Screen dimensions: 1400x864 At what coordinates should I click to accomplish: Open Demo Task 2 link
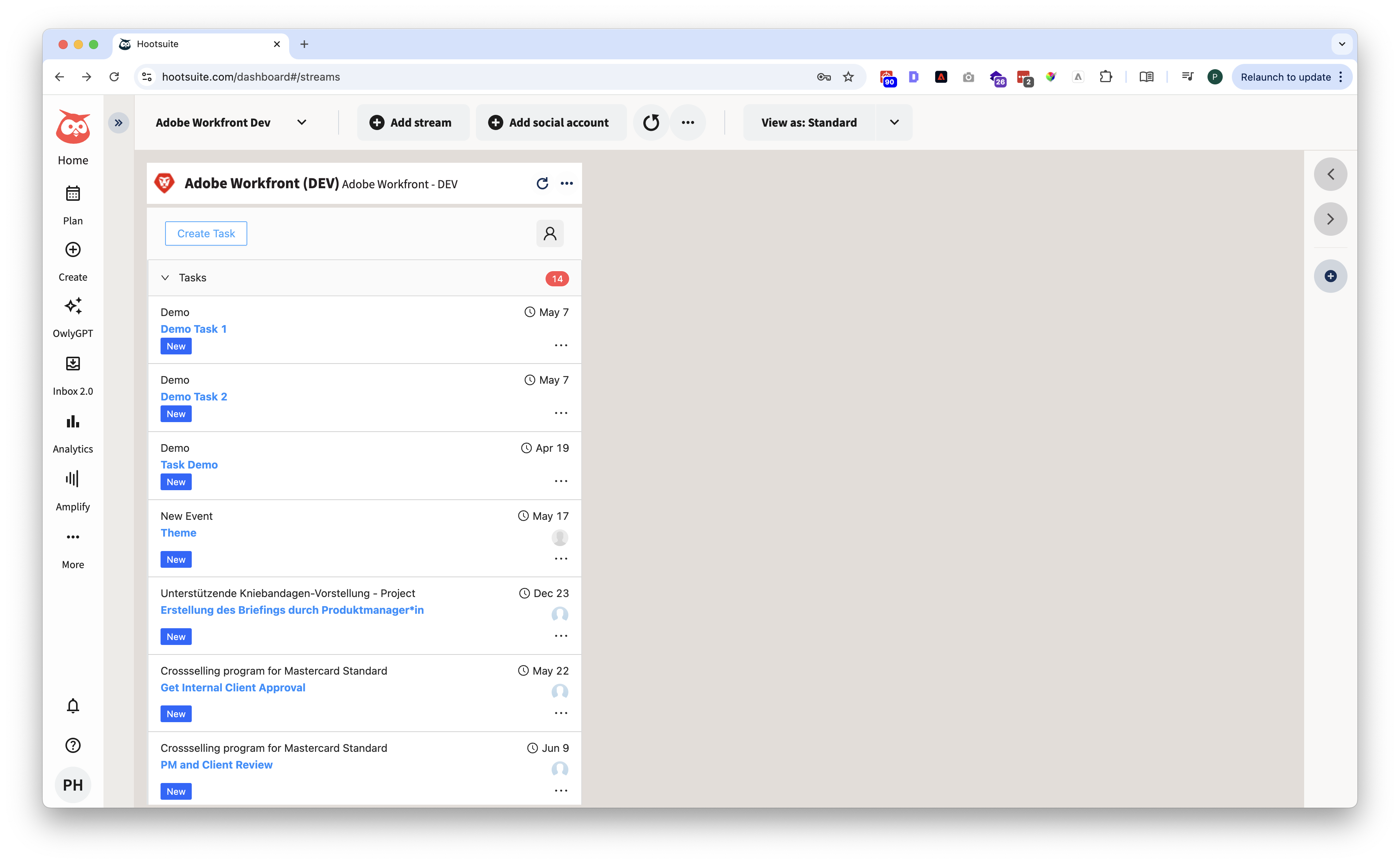click(194, 397)
